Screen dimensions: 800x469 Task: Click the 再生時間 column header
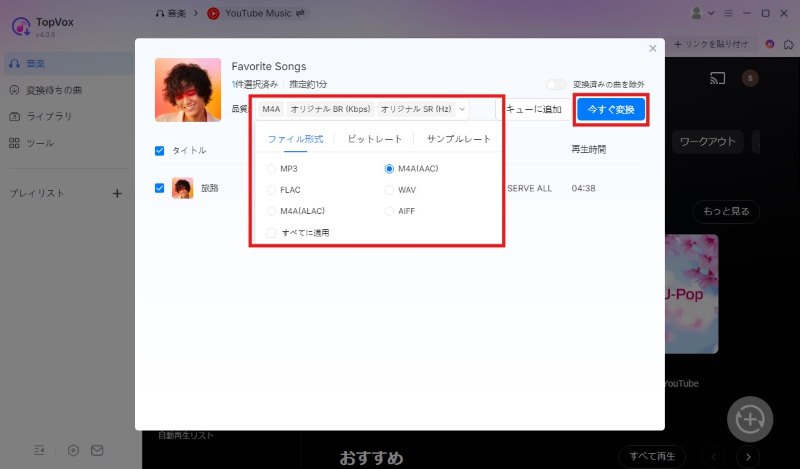(588, 150)
